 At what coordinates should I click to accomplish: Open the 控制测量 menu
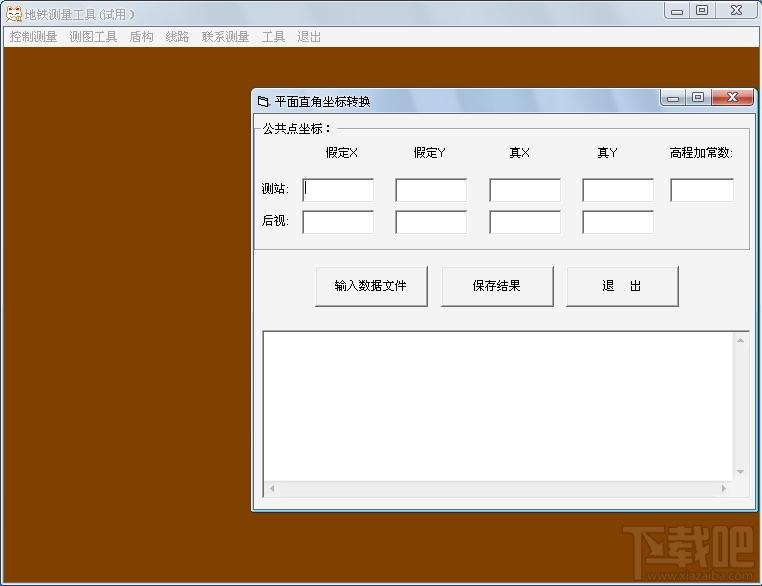point(33,37)
